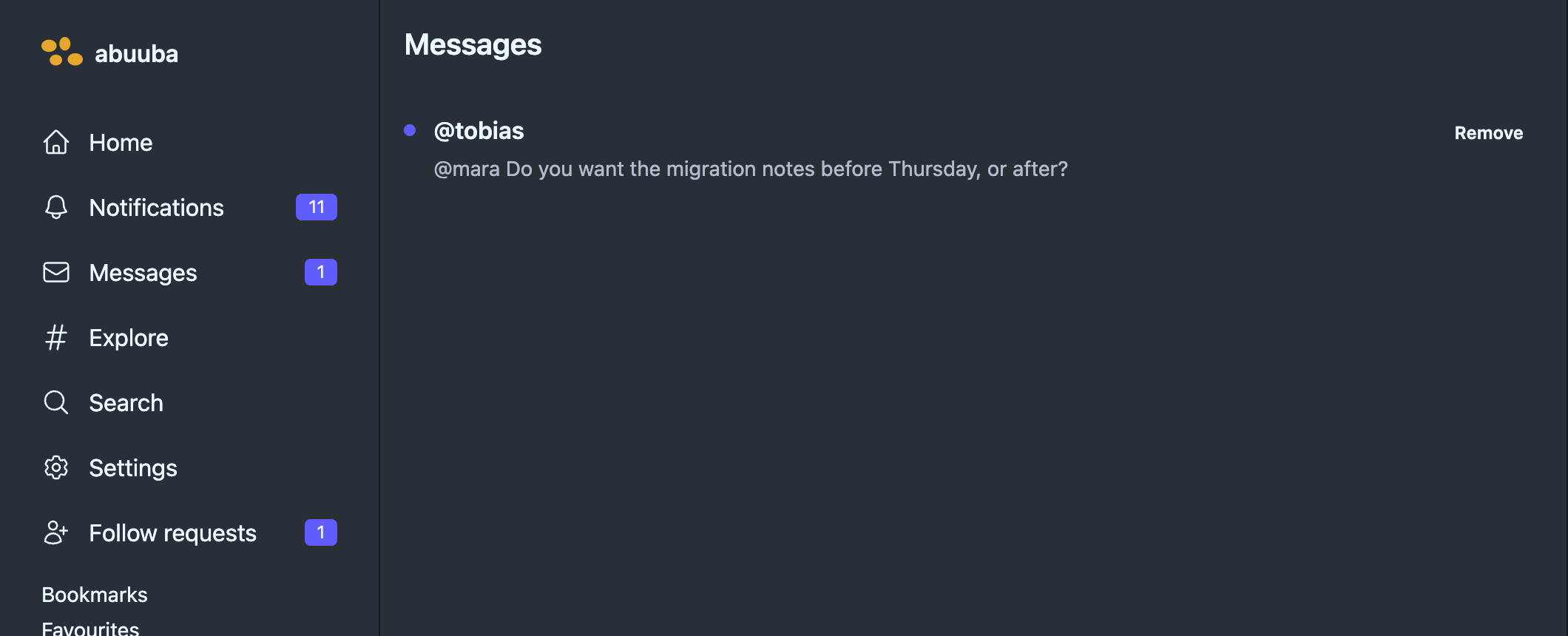This screenshot has width=1568, height=636.
Task: Click the Messages envelope icon
Action: (56, 272)
